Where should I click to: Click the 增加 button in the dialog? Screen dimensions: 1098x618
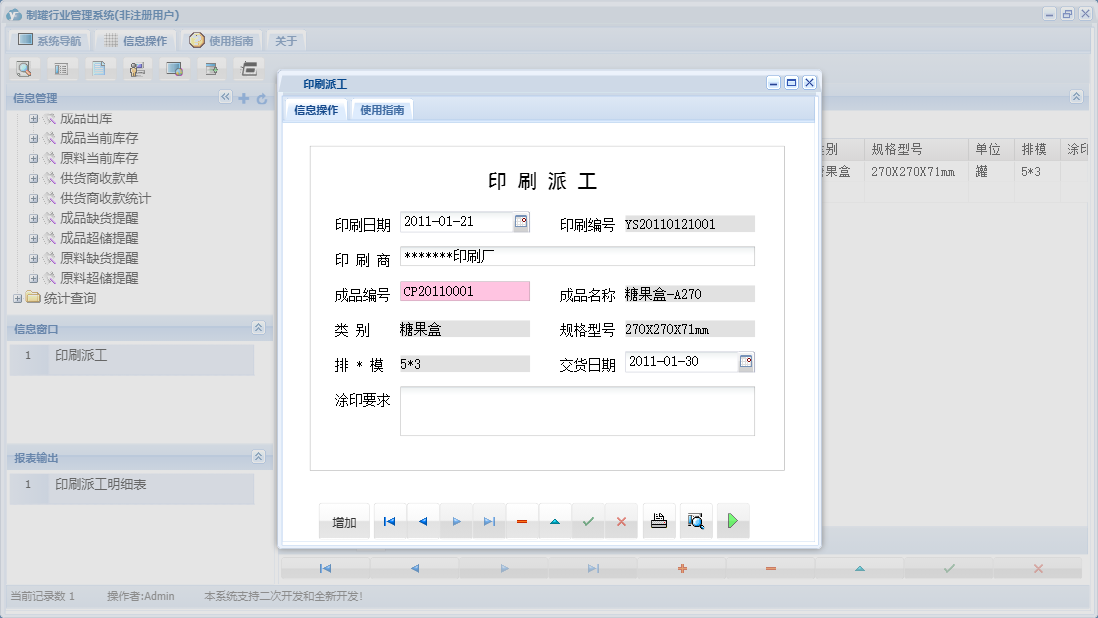pos(344,520)
